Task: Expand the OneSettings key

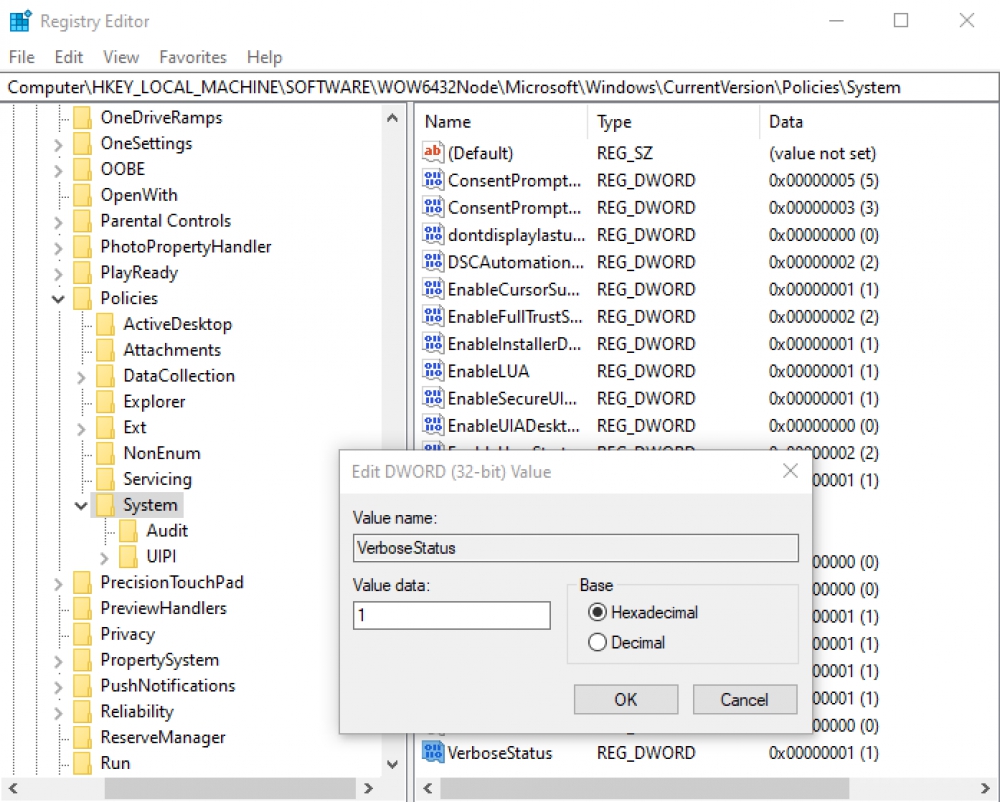Action: [x=59, y=145]
